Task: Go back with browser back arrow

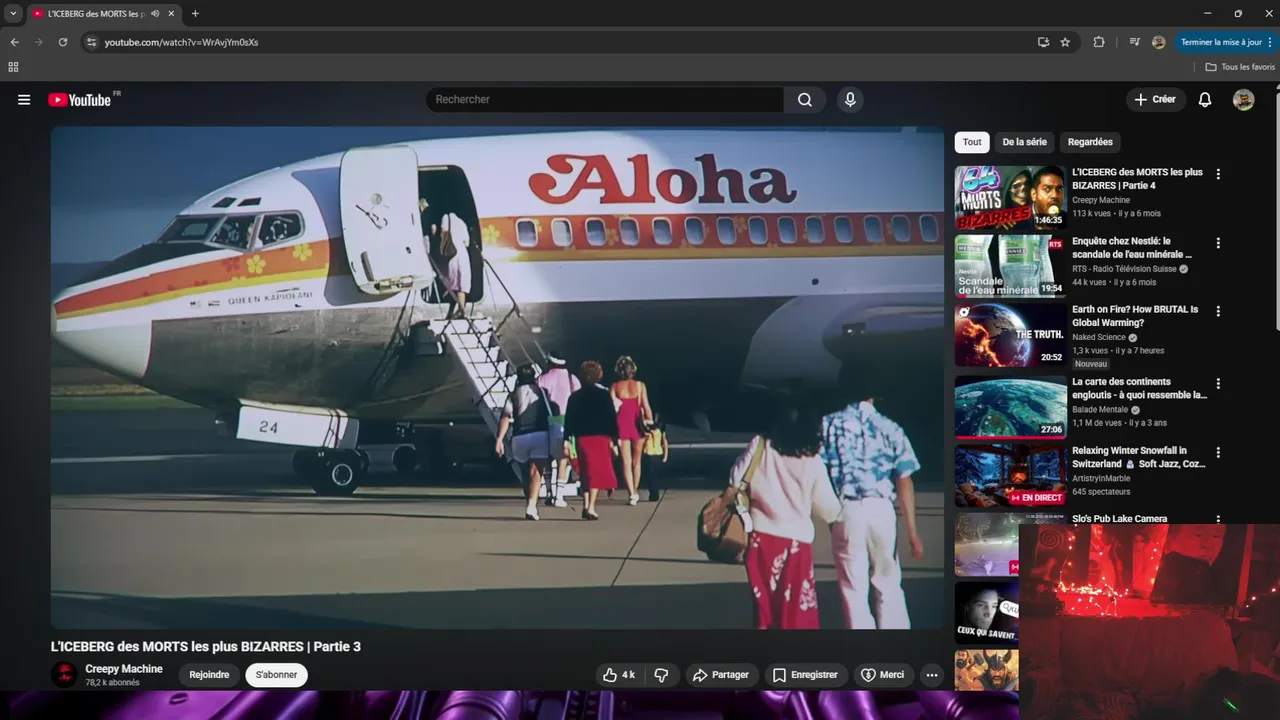Action: click(14, 42)
